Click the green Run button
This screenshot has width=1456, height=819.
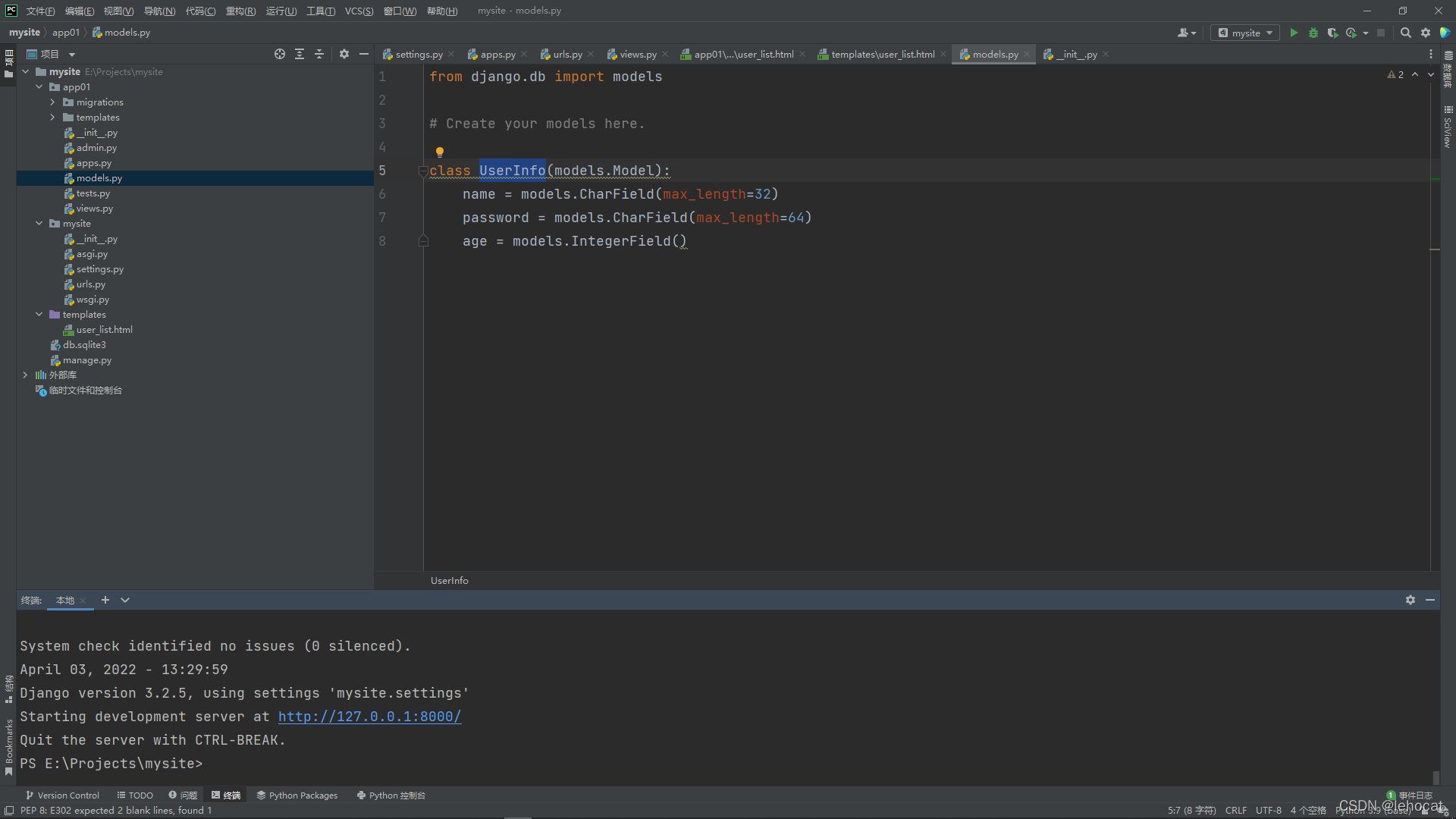pyautogui.click(x=1294, y=33)
